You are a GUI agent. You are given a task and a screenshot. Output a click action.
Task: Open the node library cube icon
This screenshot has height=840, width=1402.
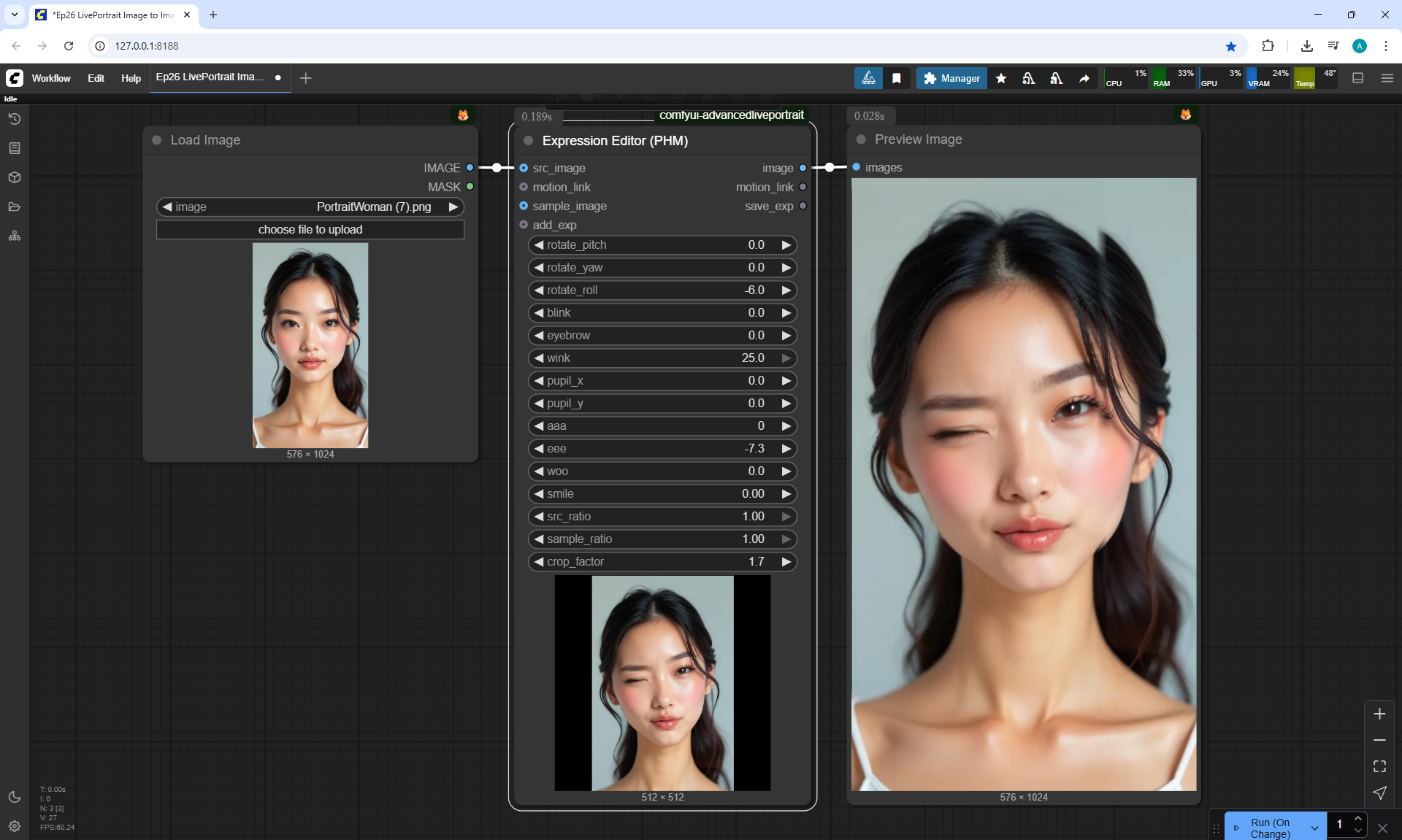14,177
